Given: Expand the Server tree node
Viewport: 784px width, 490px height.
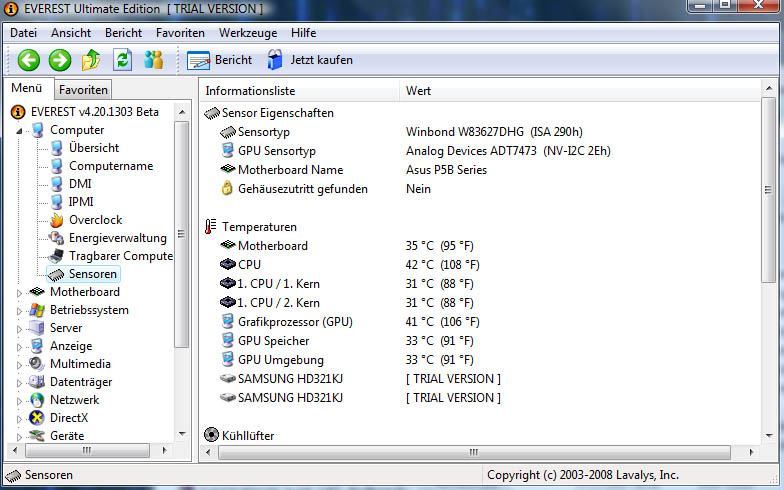Looking at the screenshot, I should coord(19,329).
